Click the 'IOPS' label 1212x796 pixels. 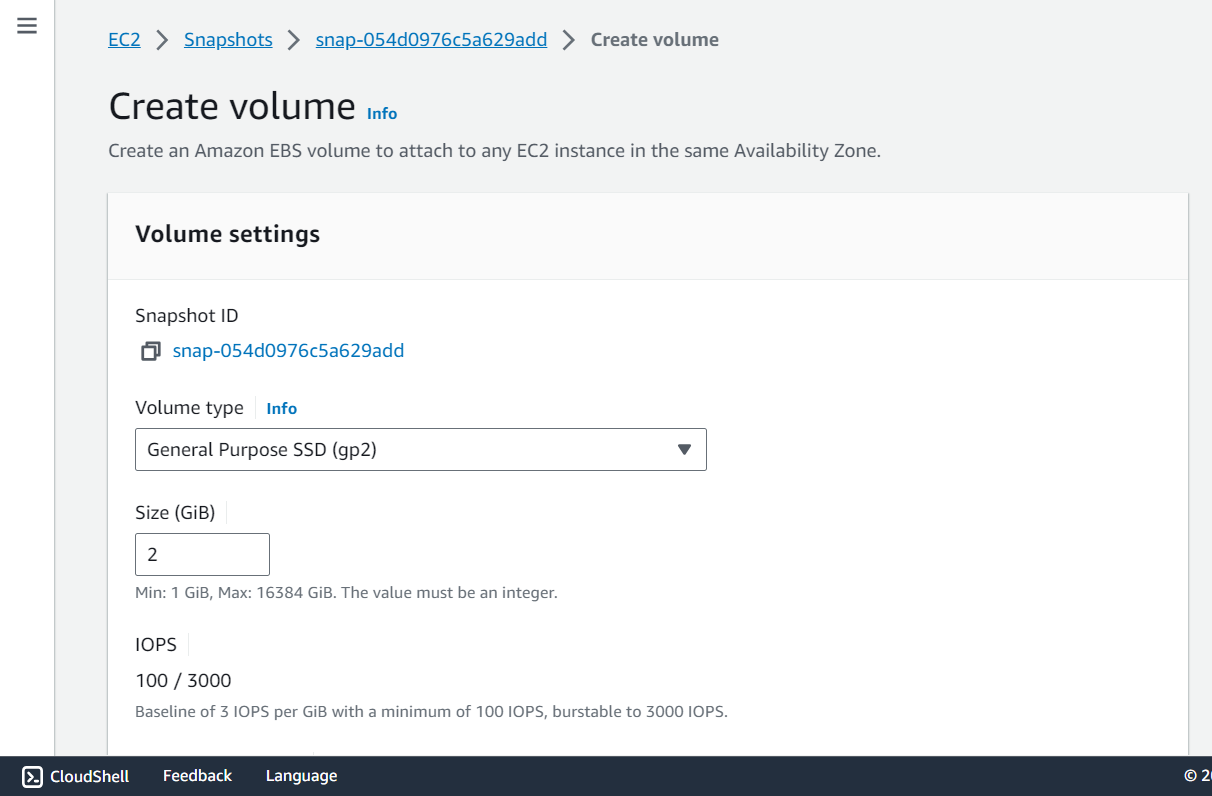[x=156, y=645]
